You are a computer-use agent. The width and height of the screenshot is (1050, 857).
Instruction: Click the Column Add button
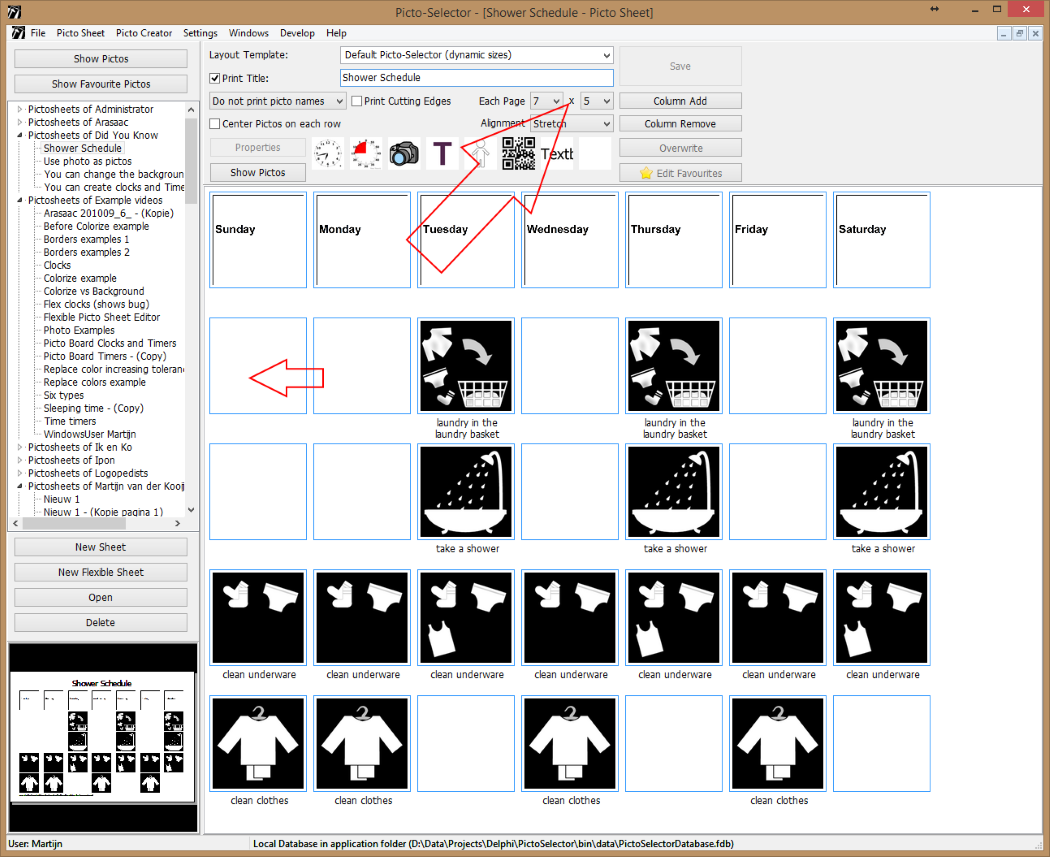[680, 101]
